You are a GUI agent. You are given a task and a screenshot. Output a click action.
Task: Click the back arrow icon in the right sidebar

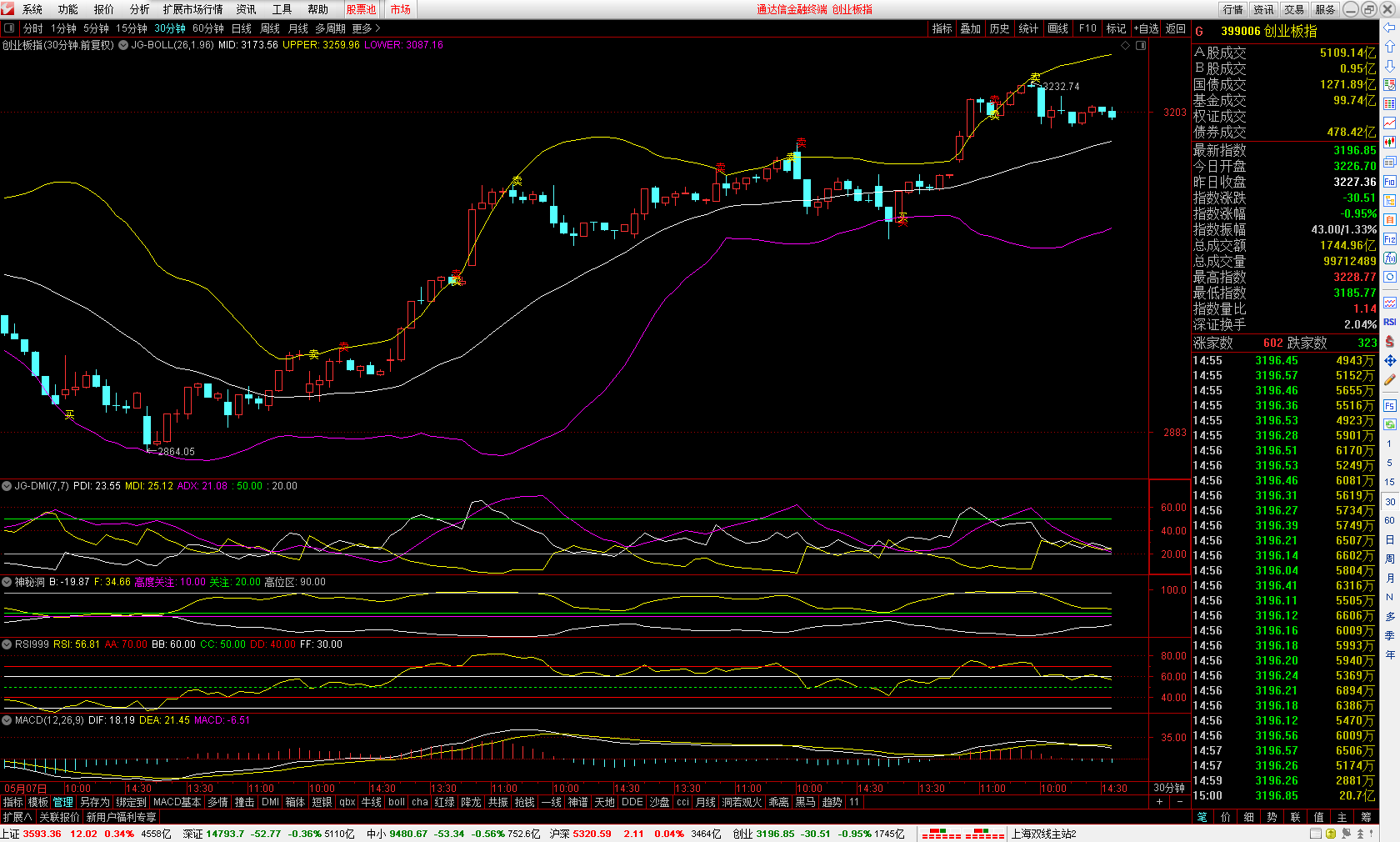[x=1389, y=28]
